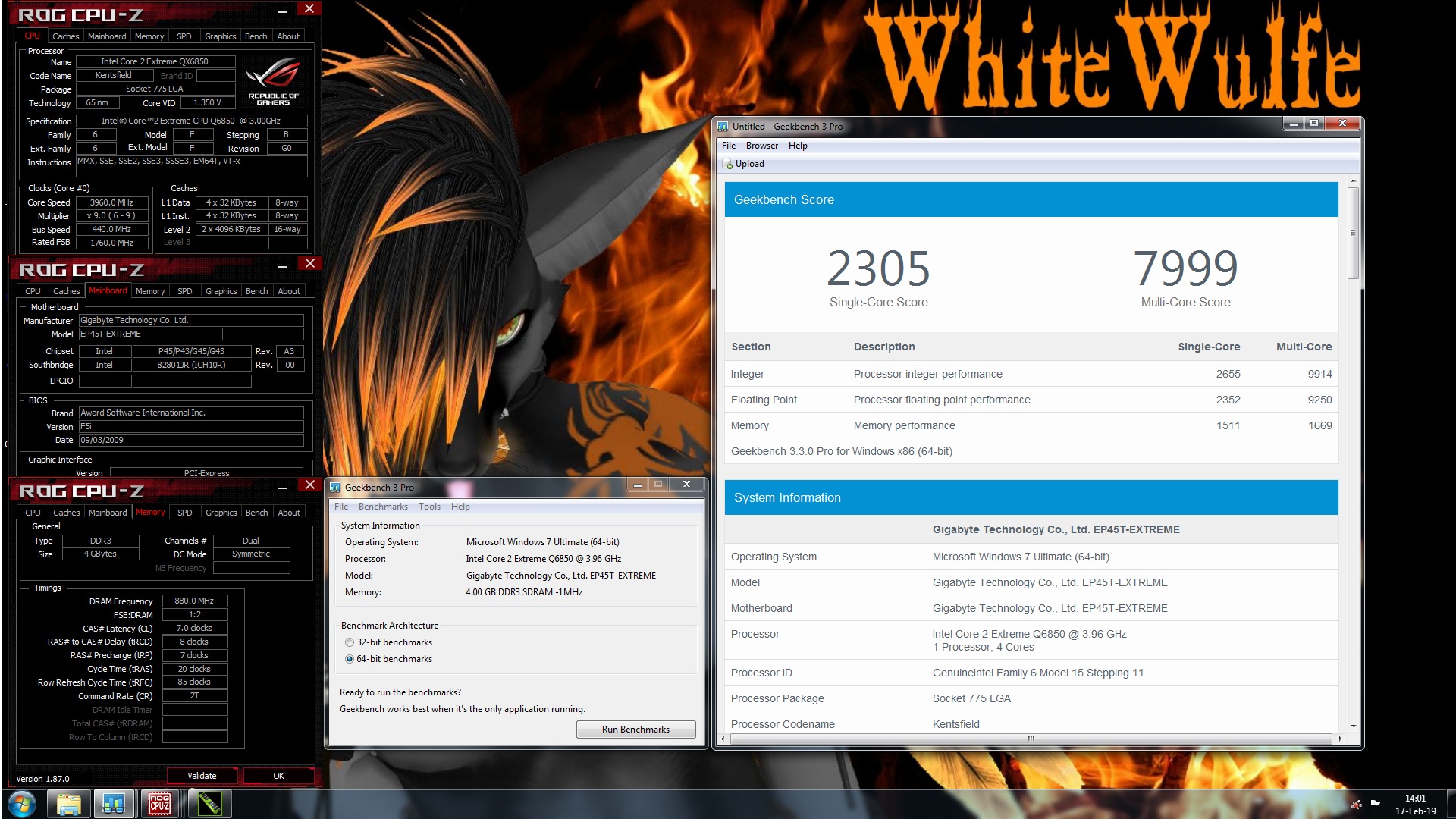1456x819 pixels.
Task: Close the Untitled Geekbench results window
Action: tap(1342, 123)
